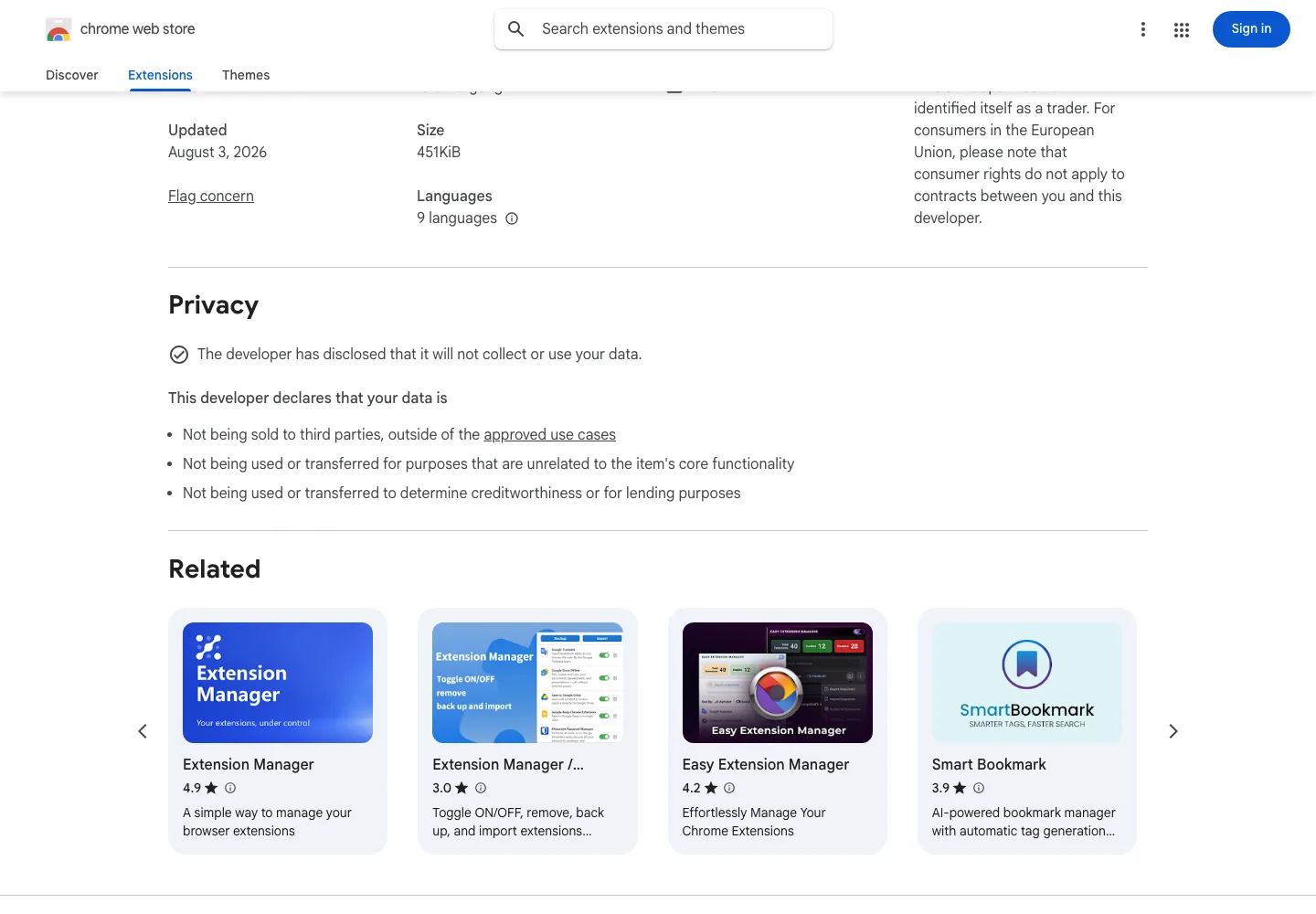Click the data disclosure checkmark icon under Privacy
1316x914 pixels.
[x=179, y=355]
